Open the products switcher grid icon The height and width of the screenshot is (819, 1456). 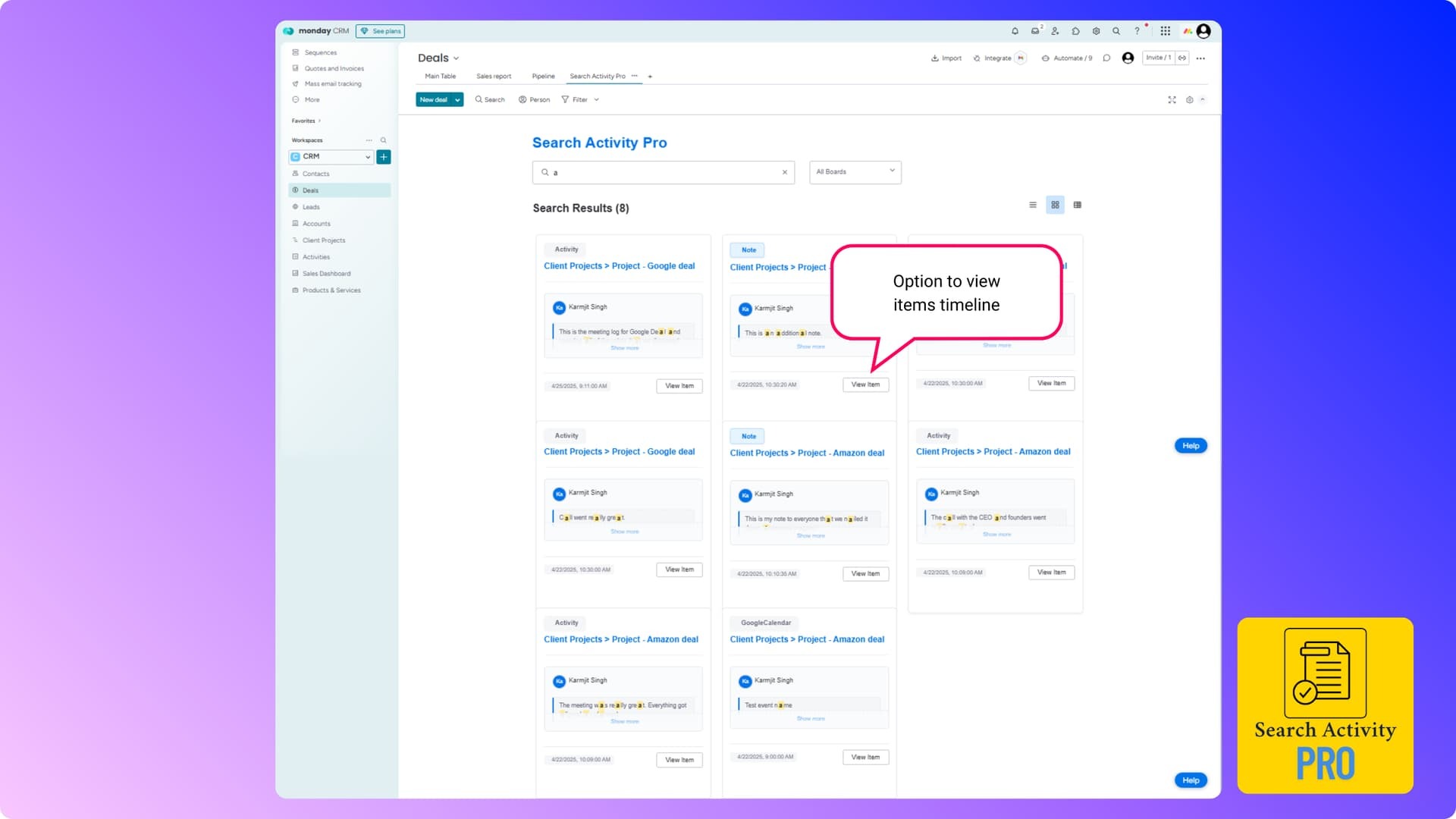point(1166,31)
